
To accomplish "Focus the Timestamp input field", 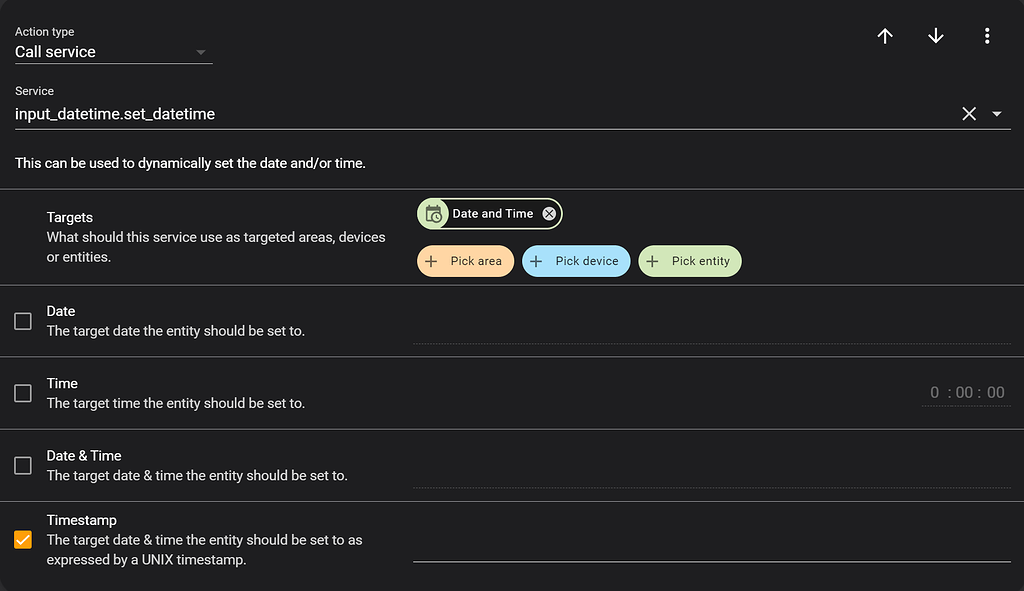I will click(711, 546).
